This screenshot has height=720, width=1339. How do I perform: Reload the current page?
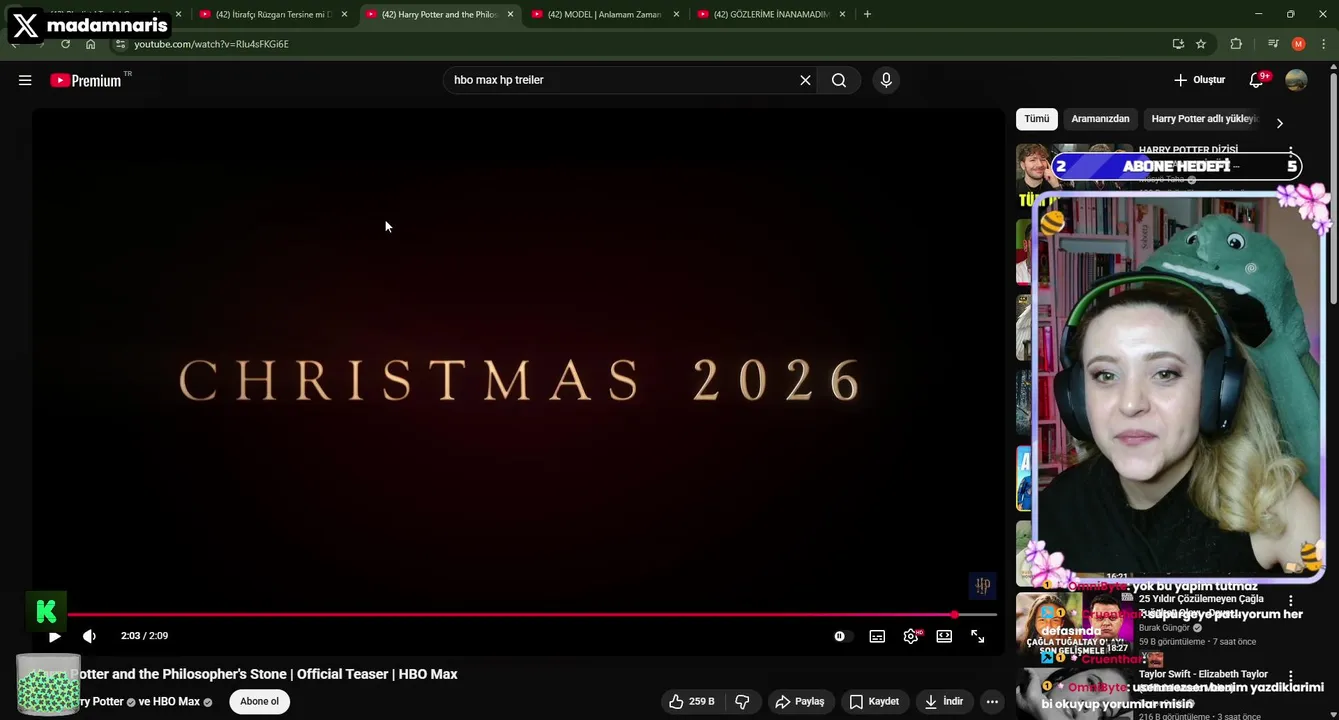point(65,44)
